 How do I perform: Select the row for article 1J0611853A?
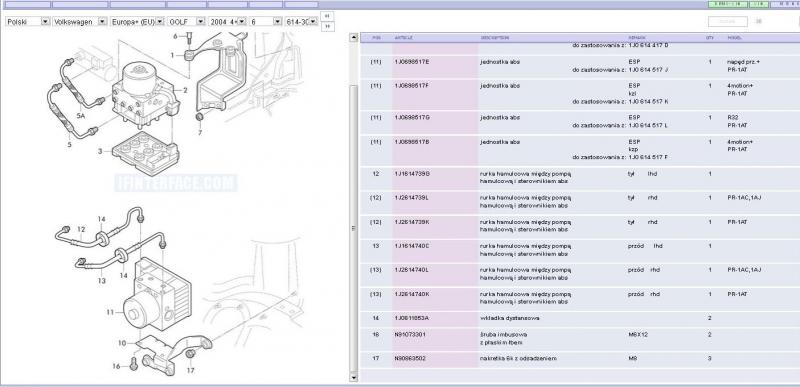(580, 318)
